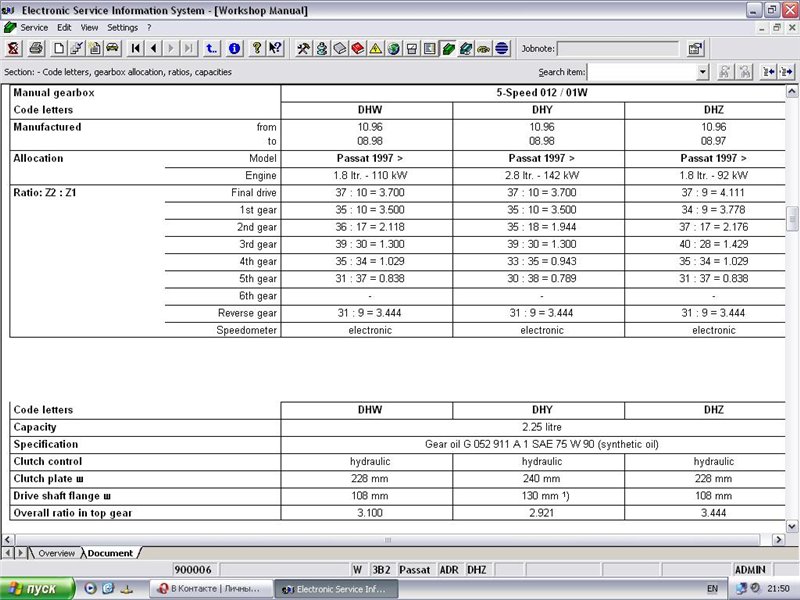Click the blue information 'i' icon

tap(234, 48)
